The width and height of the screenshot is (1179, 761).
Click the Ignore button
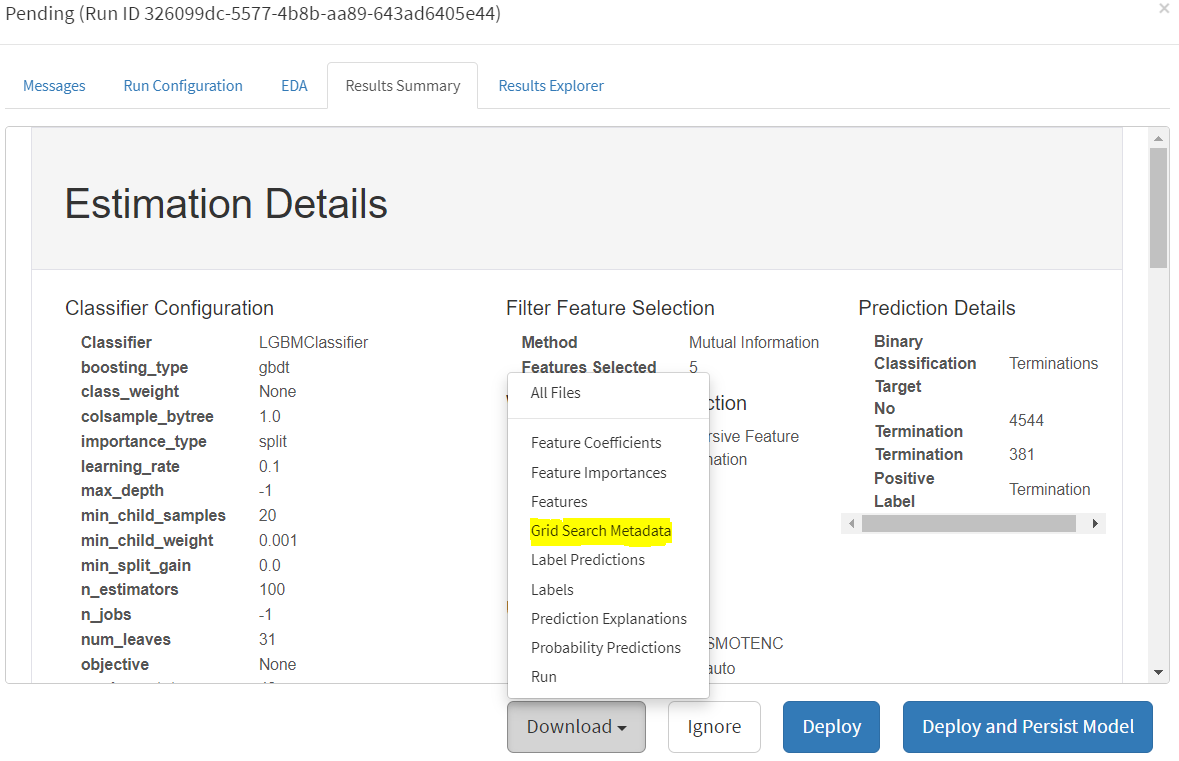click(x=714, y=727)
